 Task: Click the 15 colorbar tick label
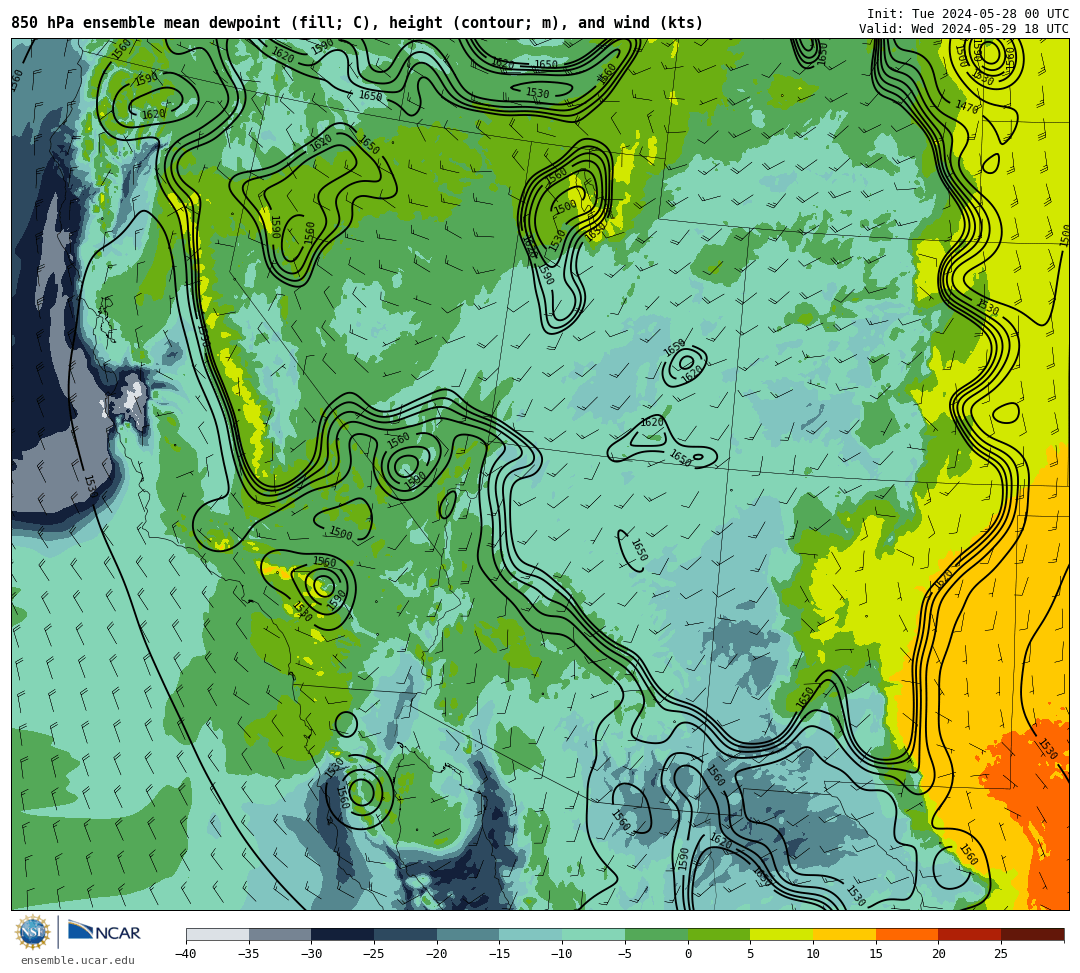coord(875,954)
